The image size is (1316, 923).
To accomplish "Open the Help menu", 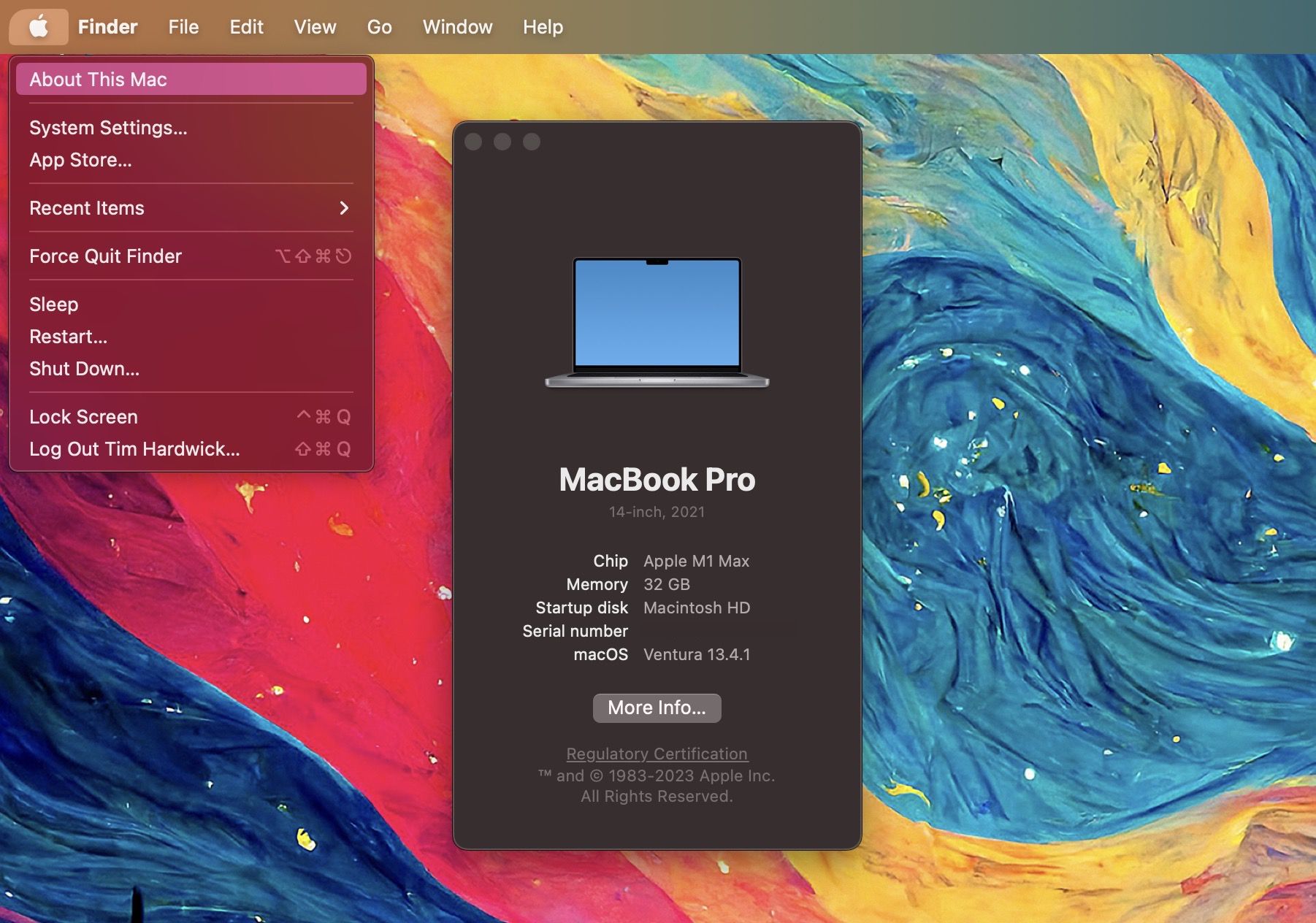I will click(542, 26).
